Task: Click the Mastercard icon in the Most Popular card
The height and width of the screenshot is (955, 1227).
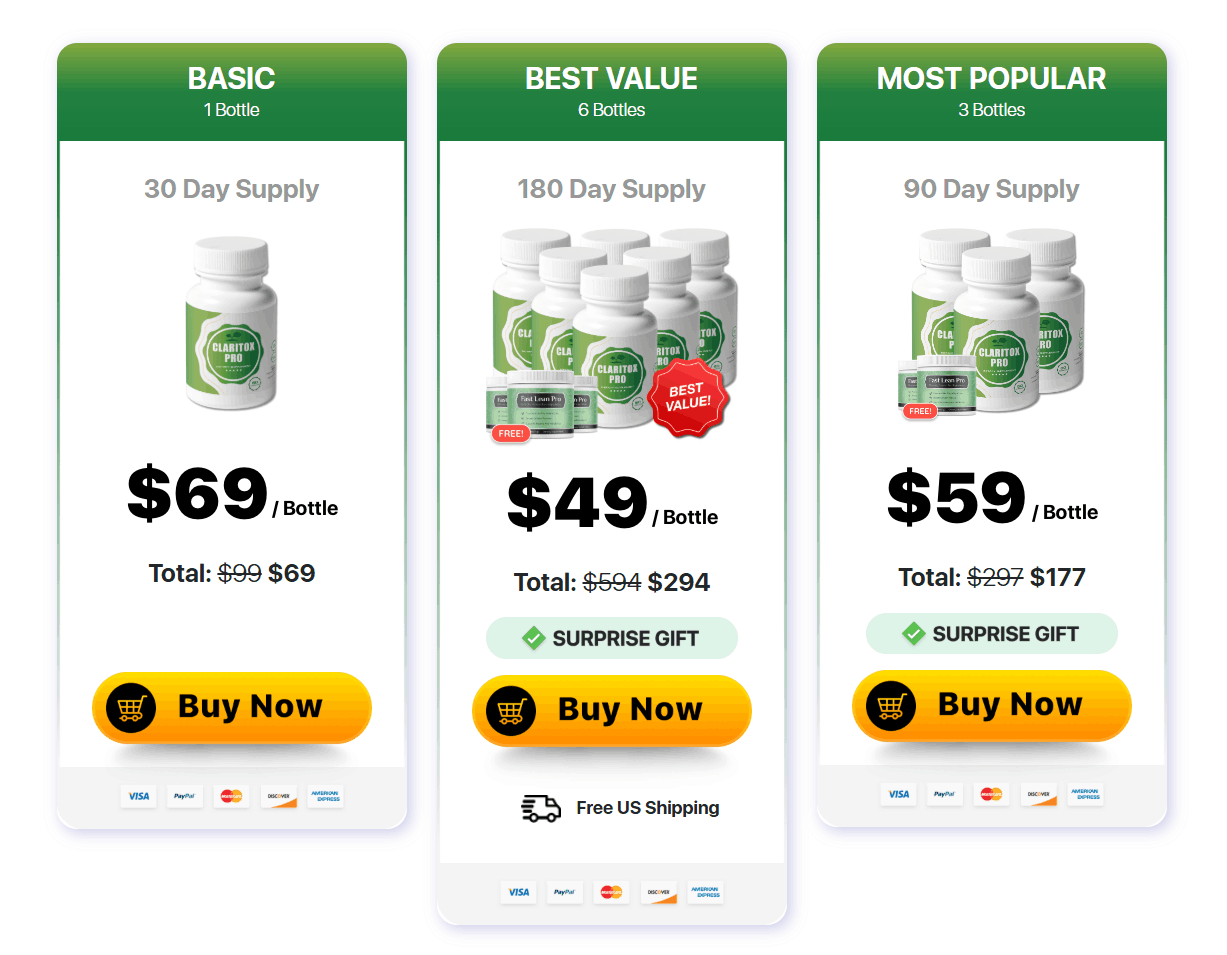Action: coord(991,794)
